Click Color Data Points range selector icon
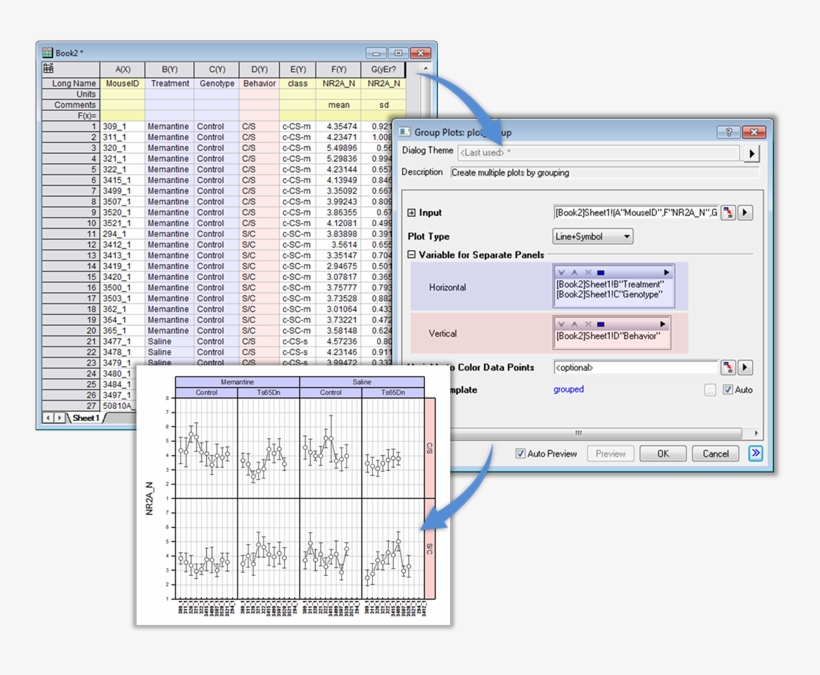The image size is (820, 675). [x=727, y=367]
